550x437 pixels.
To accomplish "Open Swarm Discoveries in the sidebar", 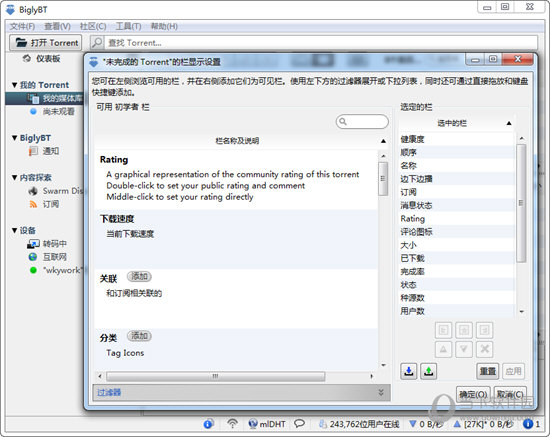I will [x=62, y=191].
